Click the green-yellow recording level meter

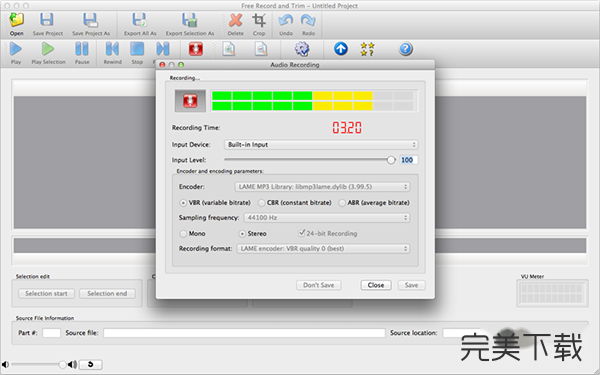(315, 101)
